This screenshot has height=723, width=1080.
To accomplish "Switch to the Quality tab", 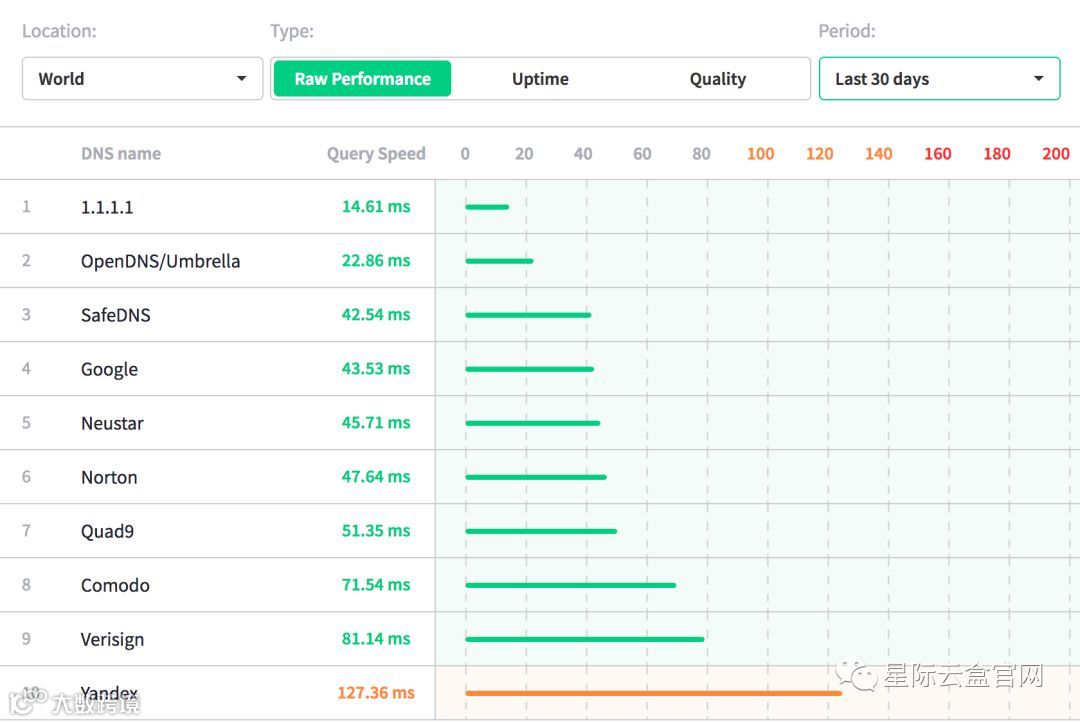I will (718, 78).
